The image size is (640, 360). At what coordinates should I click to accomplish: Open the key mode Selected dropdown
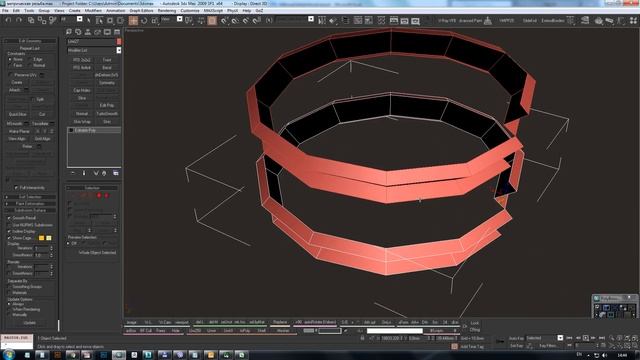560,338
